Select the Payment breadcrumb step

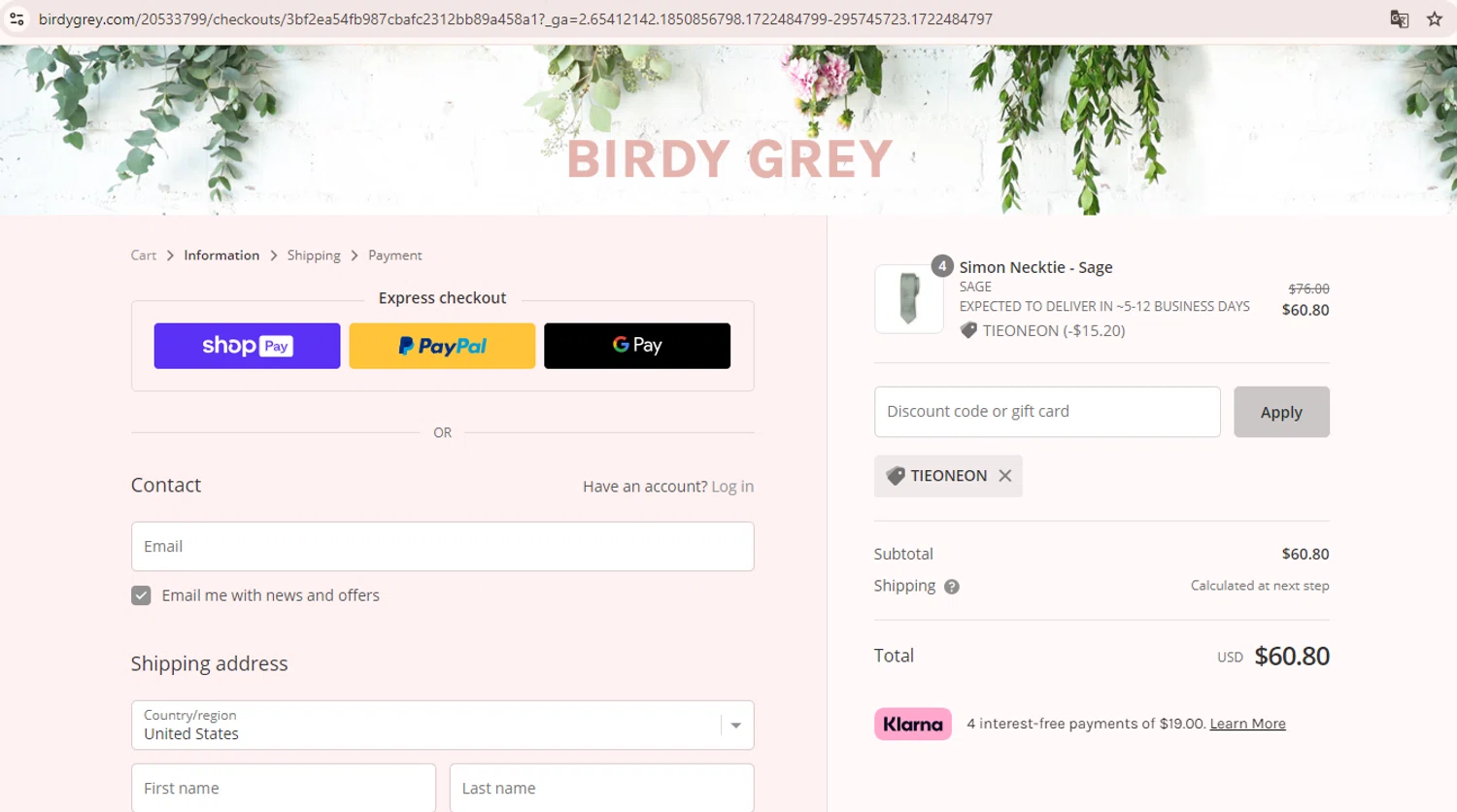(395, 255)
